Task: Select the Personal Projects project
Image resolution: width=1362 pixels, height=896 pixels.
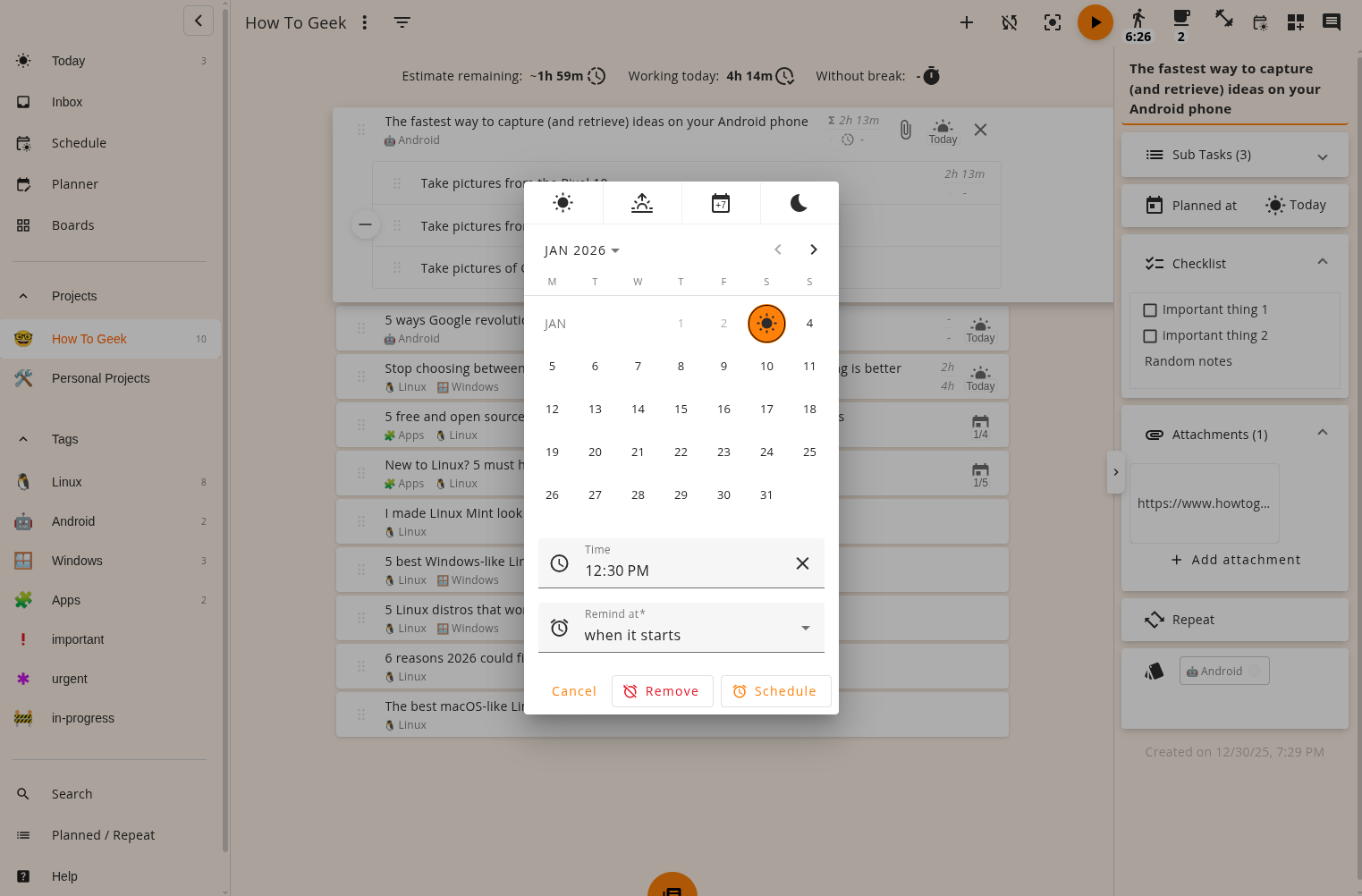Action: [111, 378]
